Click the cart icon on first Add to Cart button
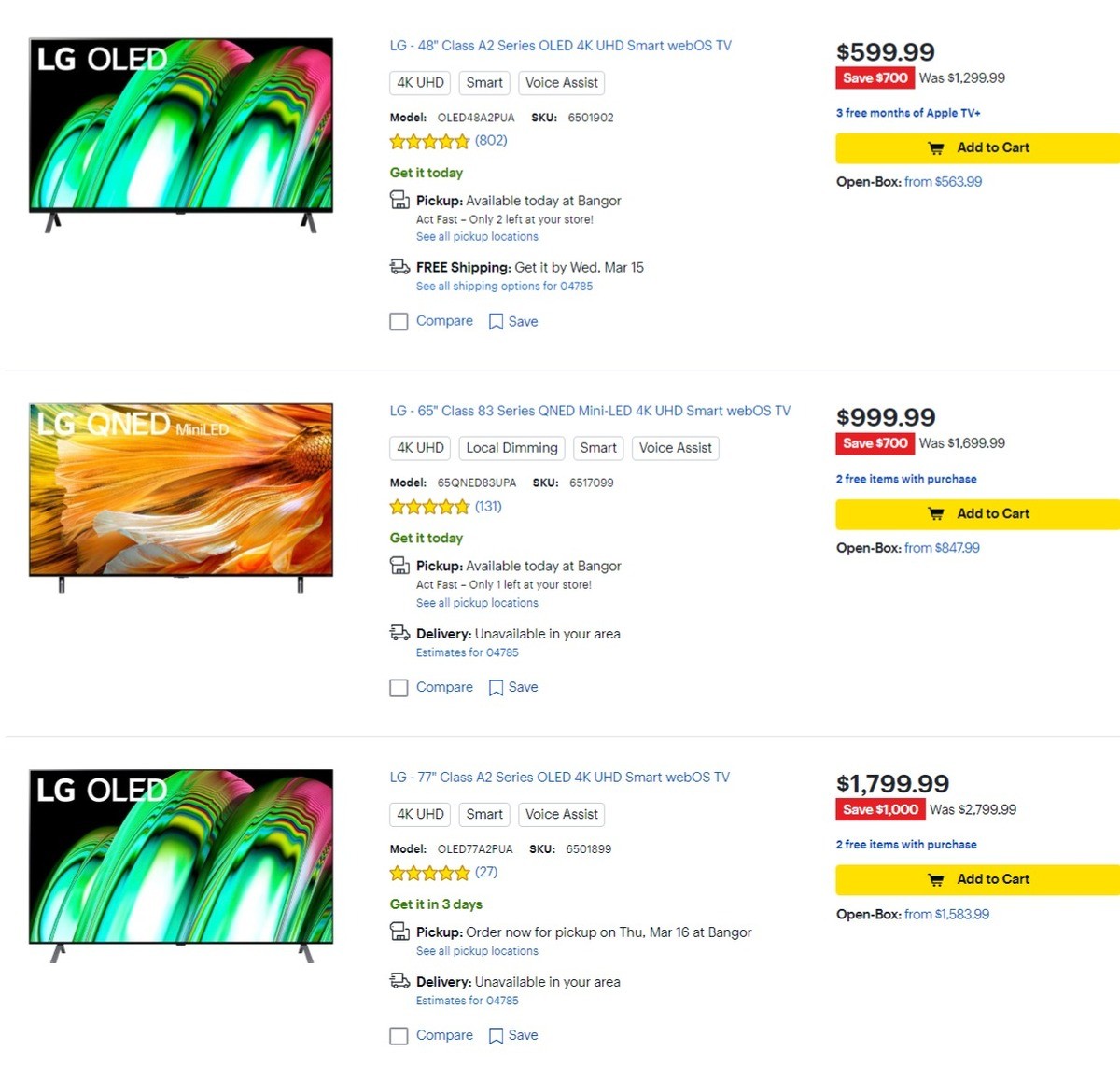 coord(934,147)
